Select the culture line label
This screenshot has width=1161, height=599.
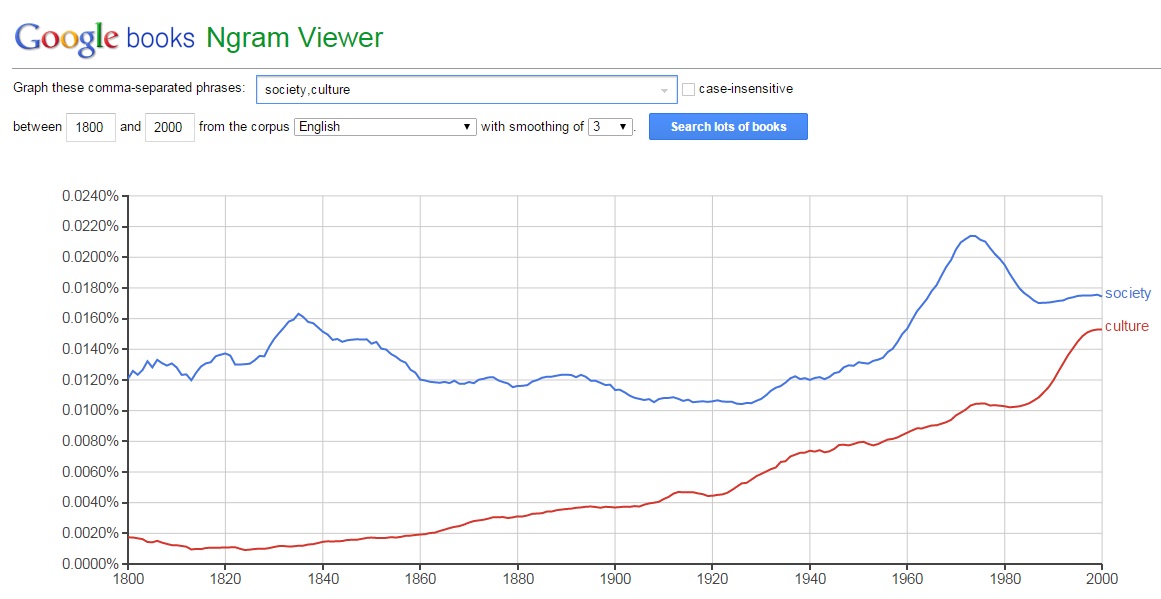click(1126, 326)
